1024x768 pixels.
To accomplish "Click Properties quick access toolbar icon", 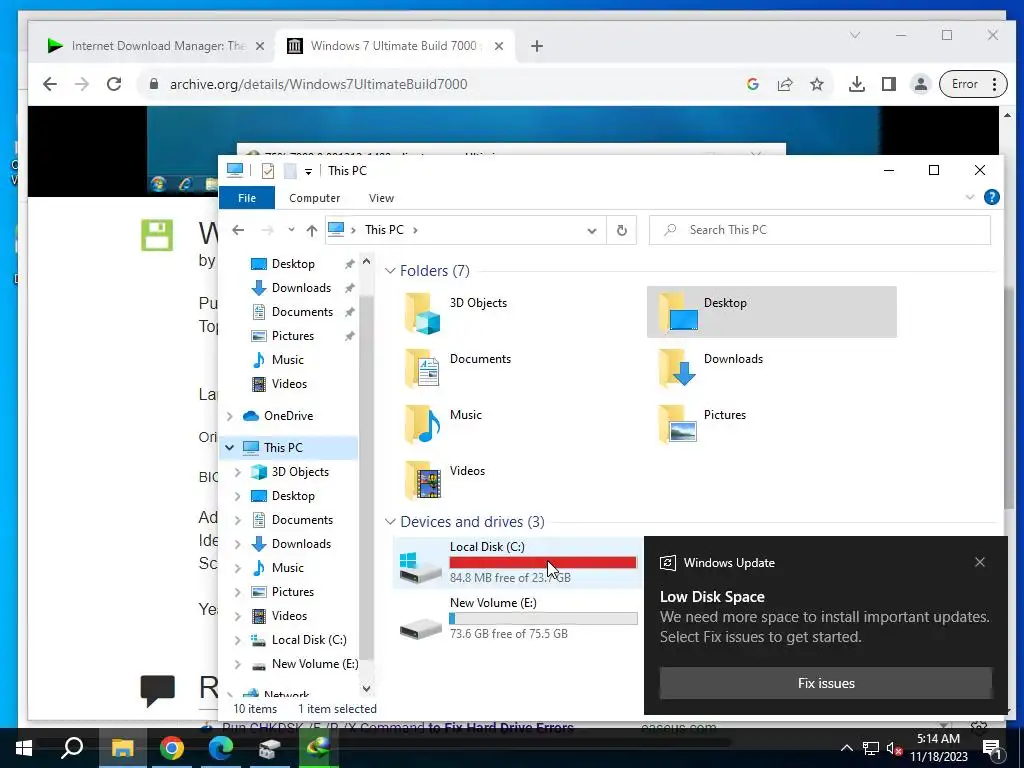I will coord(268,171).
